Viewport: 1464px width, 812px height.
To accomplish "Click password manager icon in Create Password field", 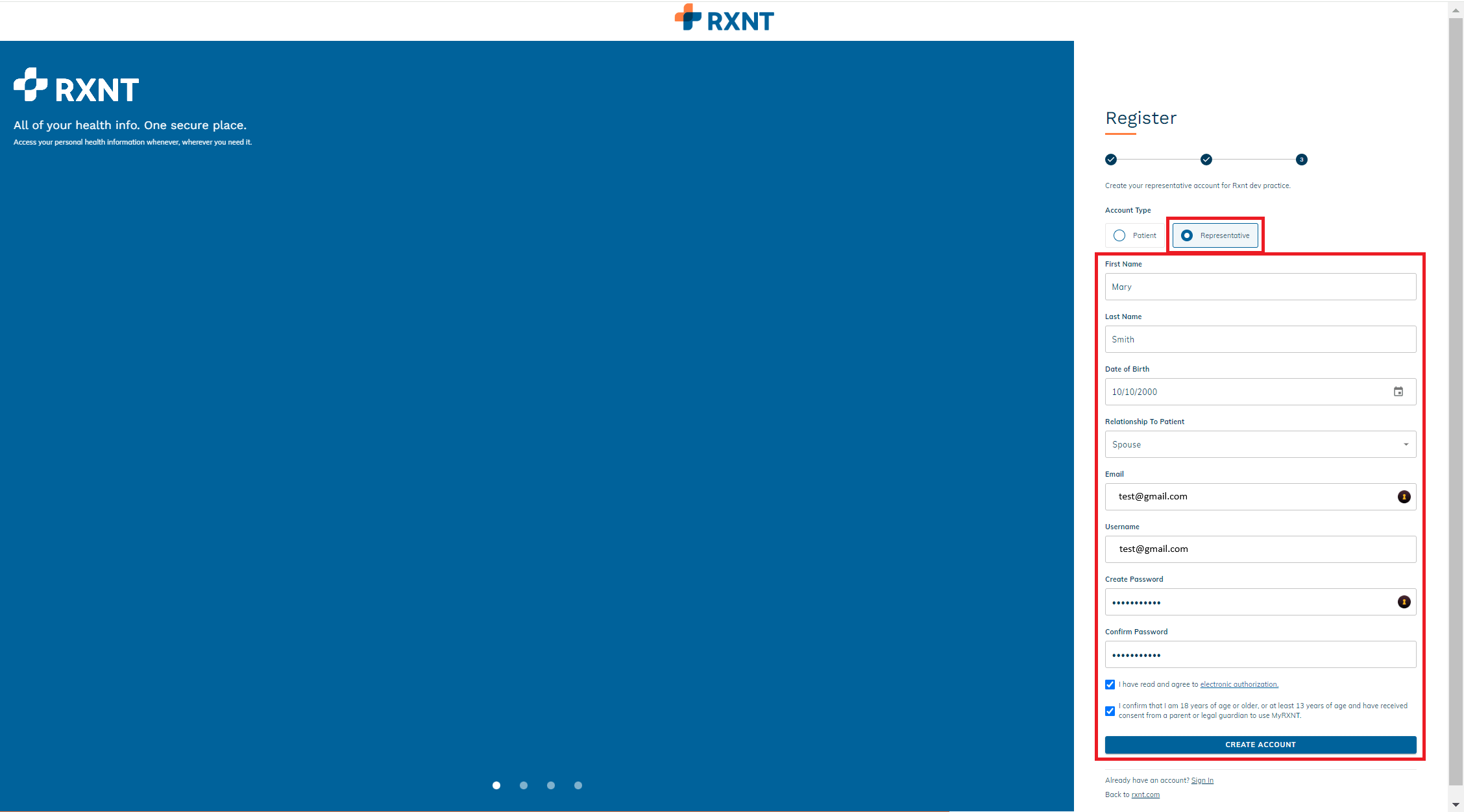I will 1404,602.
